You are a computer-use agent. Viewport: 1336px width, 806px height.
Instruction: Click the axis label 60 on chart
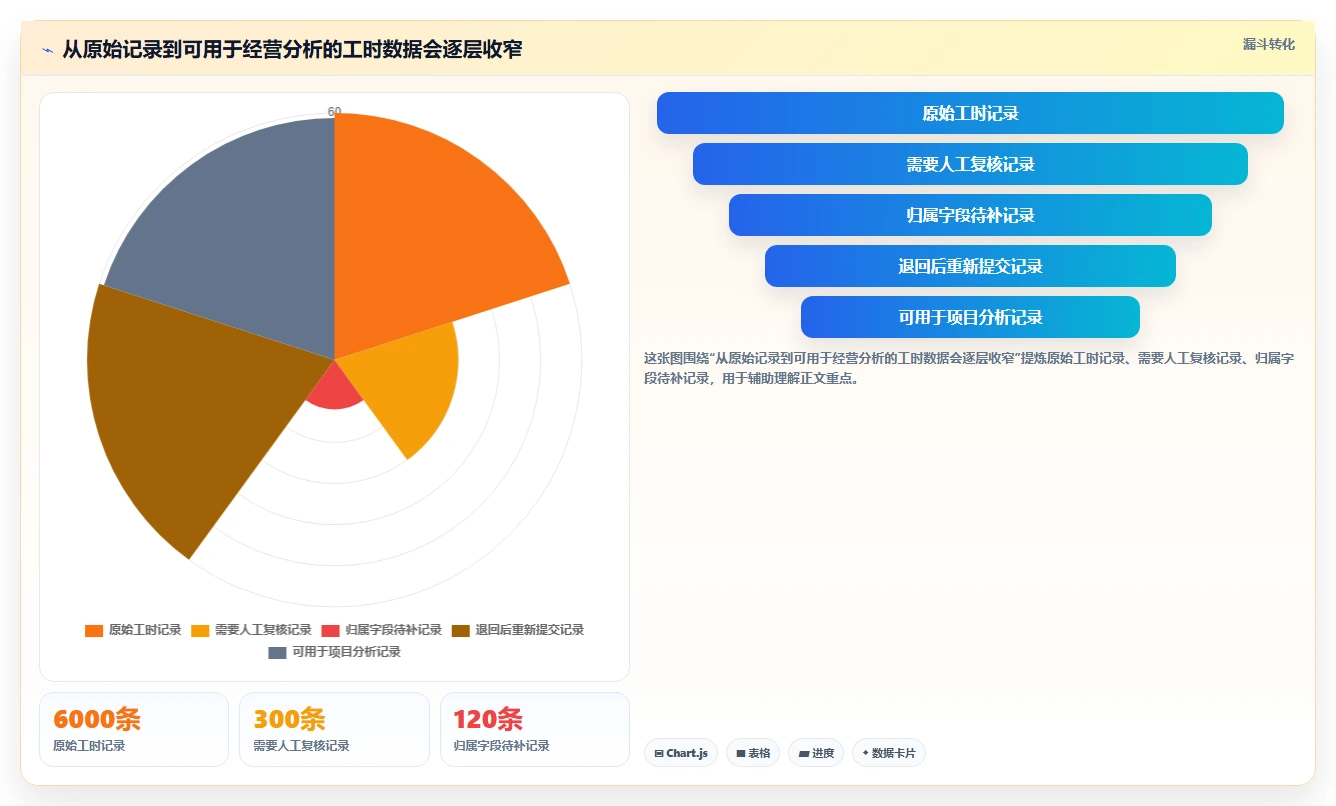(x=334, y=112)
